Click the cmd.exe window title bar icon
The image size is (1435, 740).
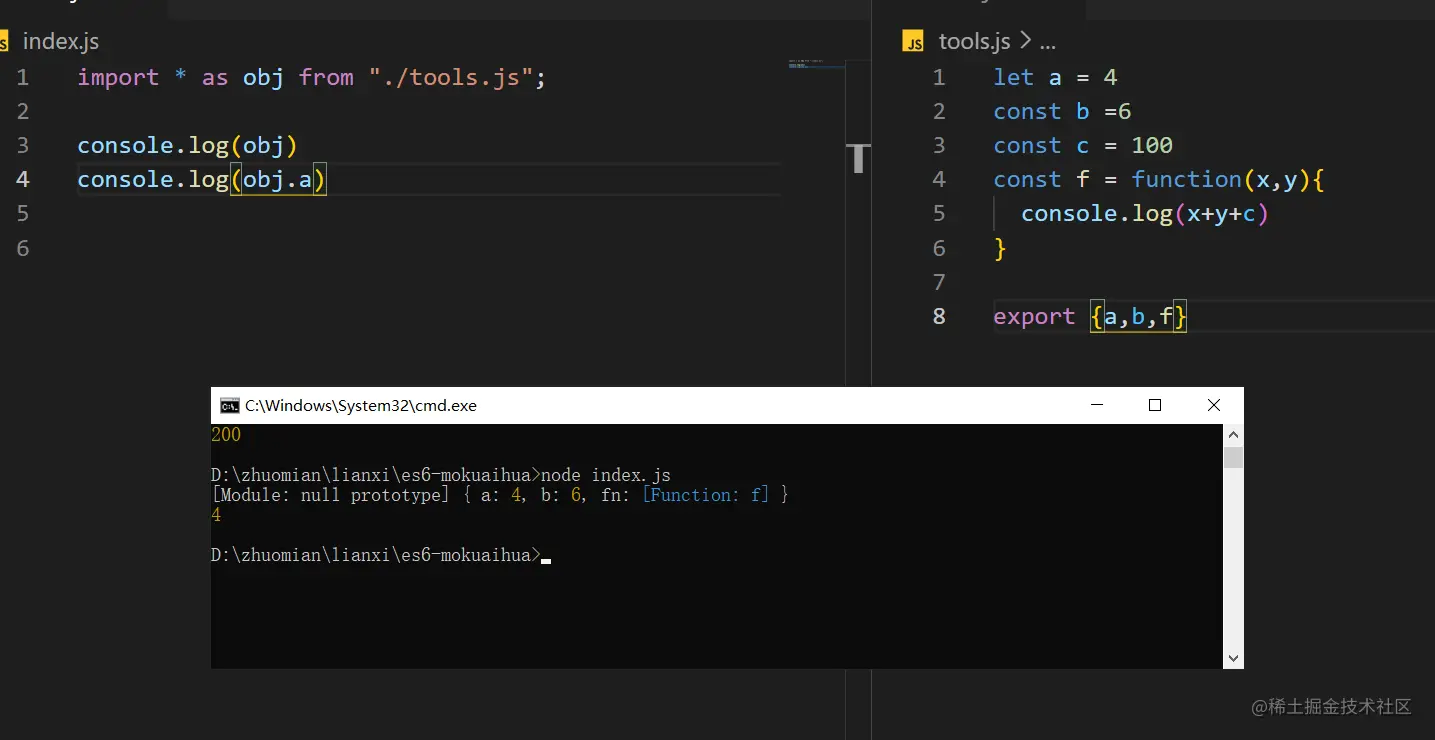coord(229,405)
